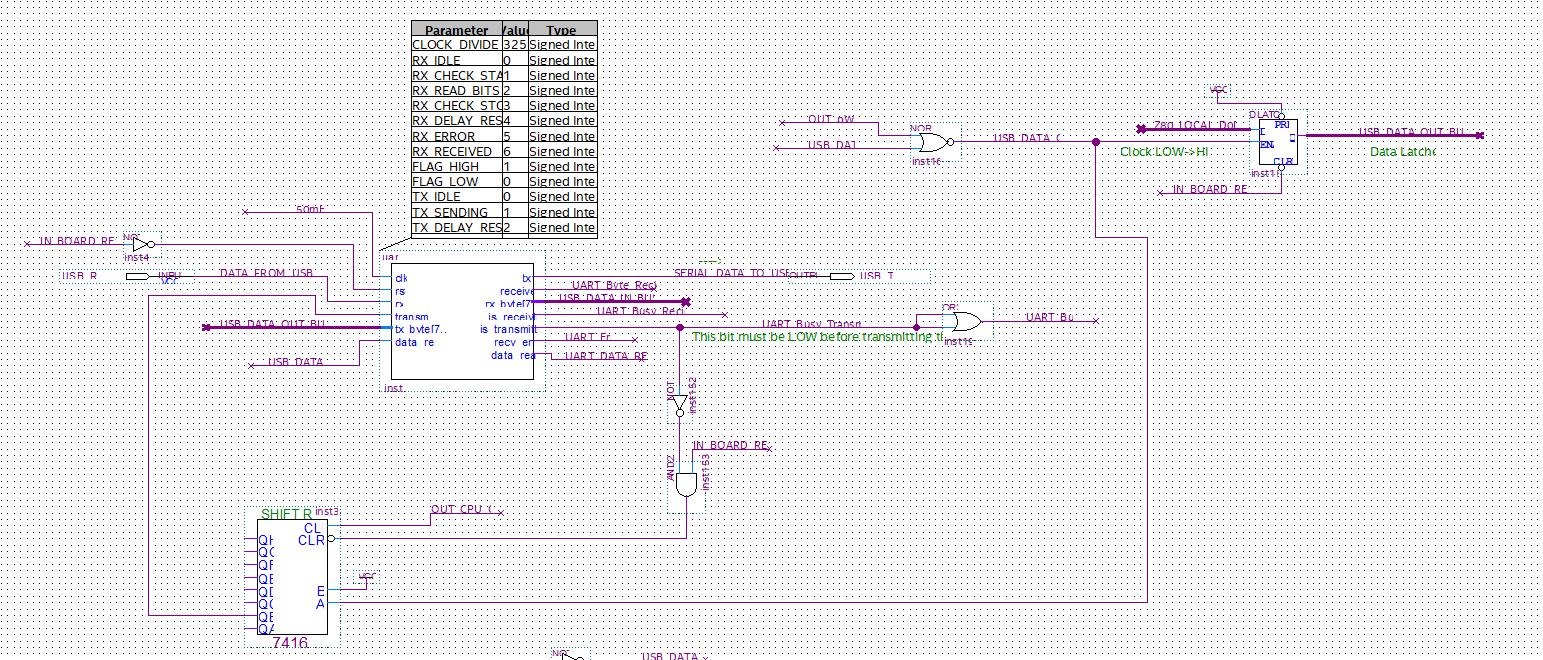Click the CLR pin of the shift register
This screenshot has height=660, width=1543.
(311, 540)
